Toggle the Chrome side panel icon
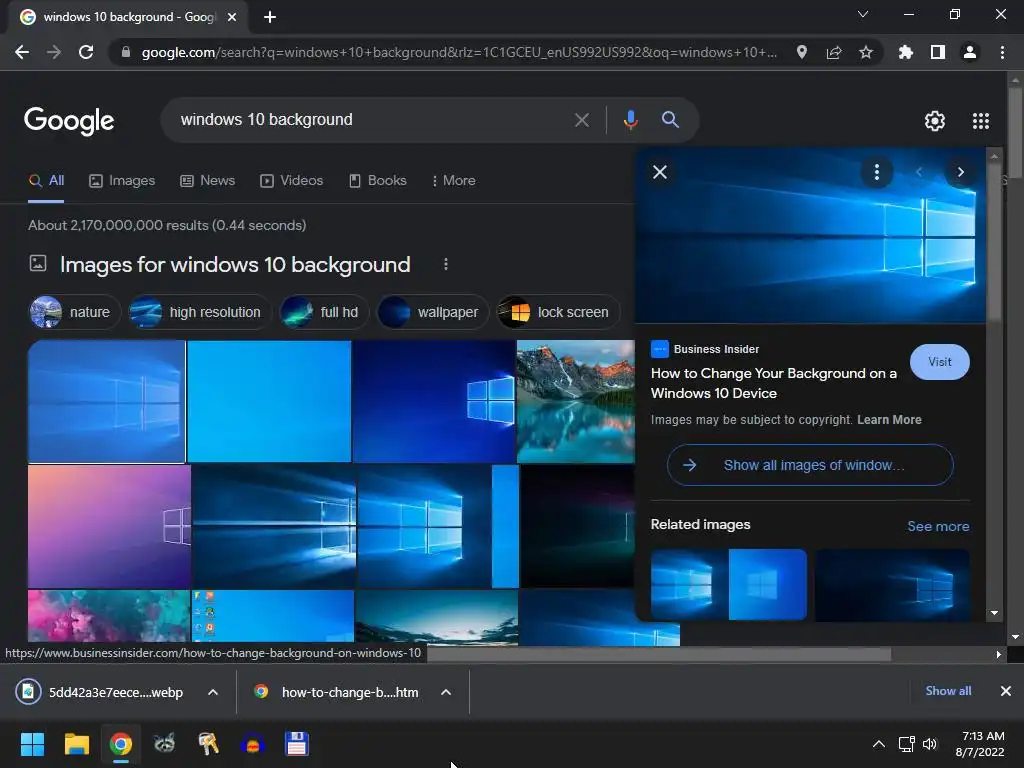This screenshot has height=768, width=1024. coord(937,52)
